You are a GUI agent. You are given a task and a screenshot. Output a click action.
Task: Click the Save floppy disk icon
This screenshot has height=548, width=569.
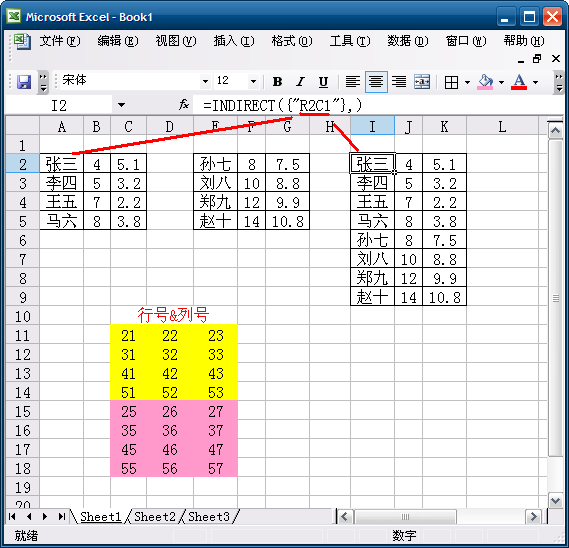tap(24, 82)
